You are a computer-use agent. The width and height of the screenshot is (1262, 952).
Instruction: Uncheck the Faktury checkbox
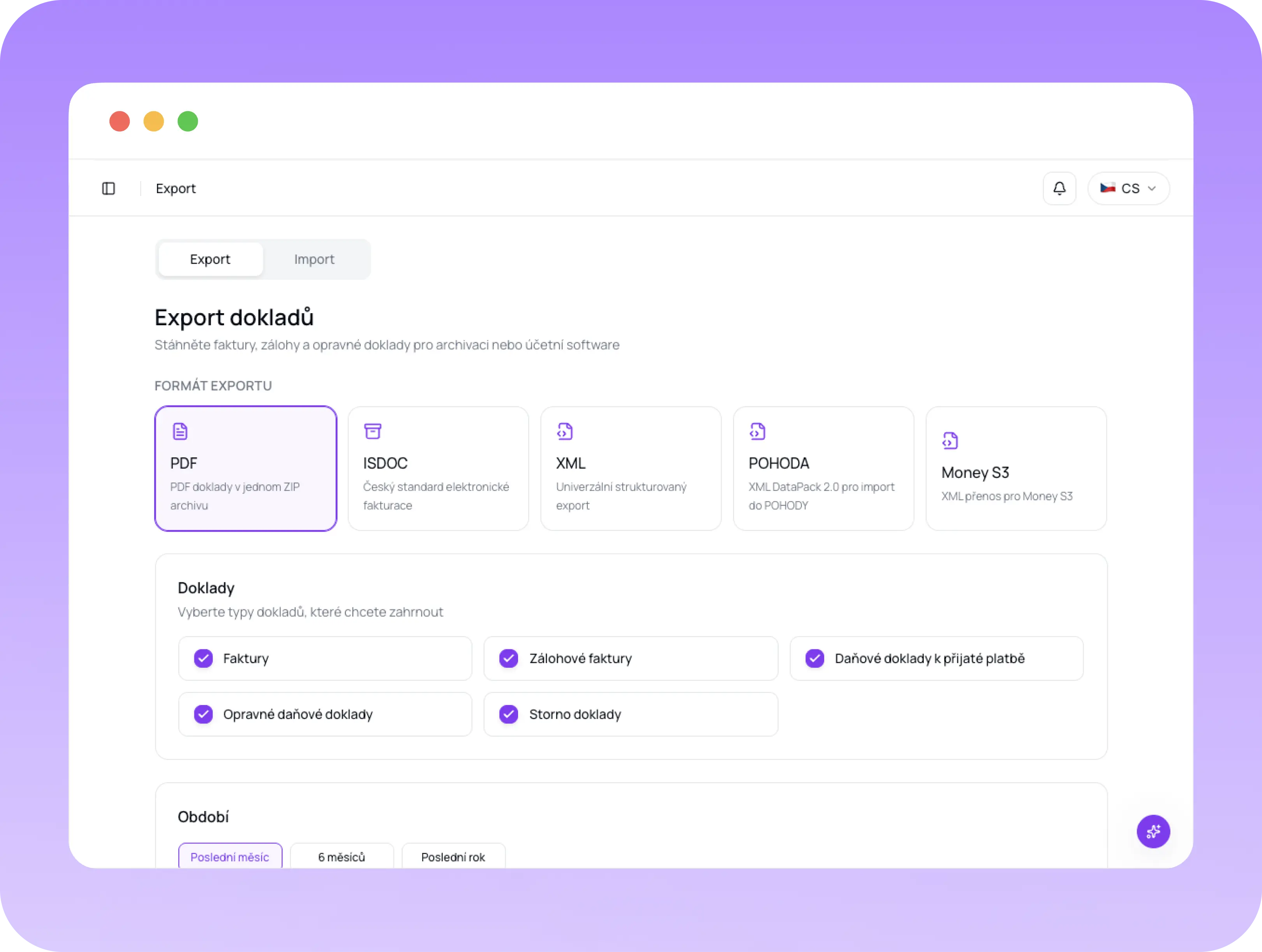[x=203, y=658]
